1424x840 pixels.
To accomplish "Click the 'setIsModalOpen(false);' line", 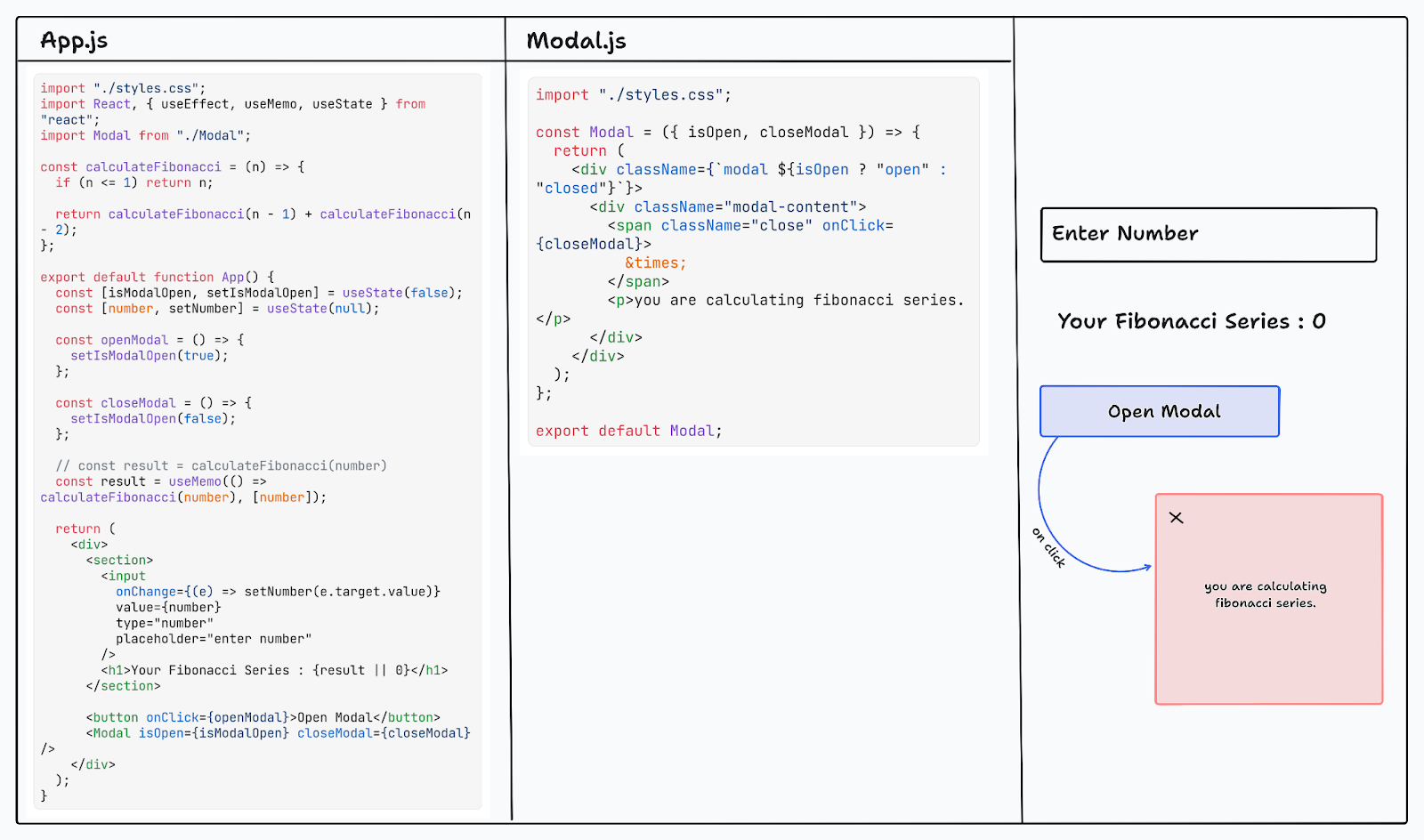I will [153, 418].
